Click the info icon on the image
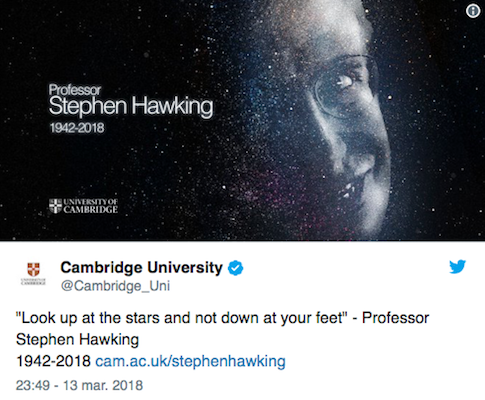 coord(473,11)
